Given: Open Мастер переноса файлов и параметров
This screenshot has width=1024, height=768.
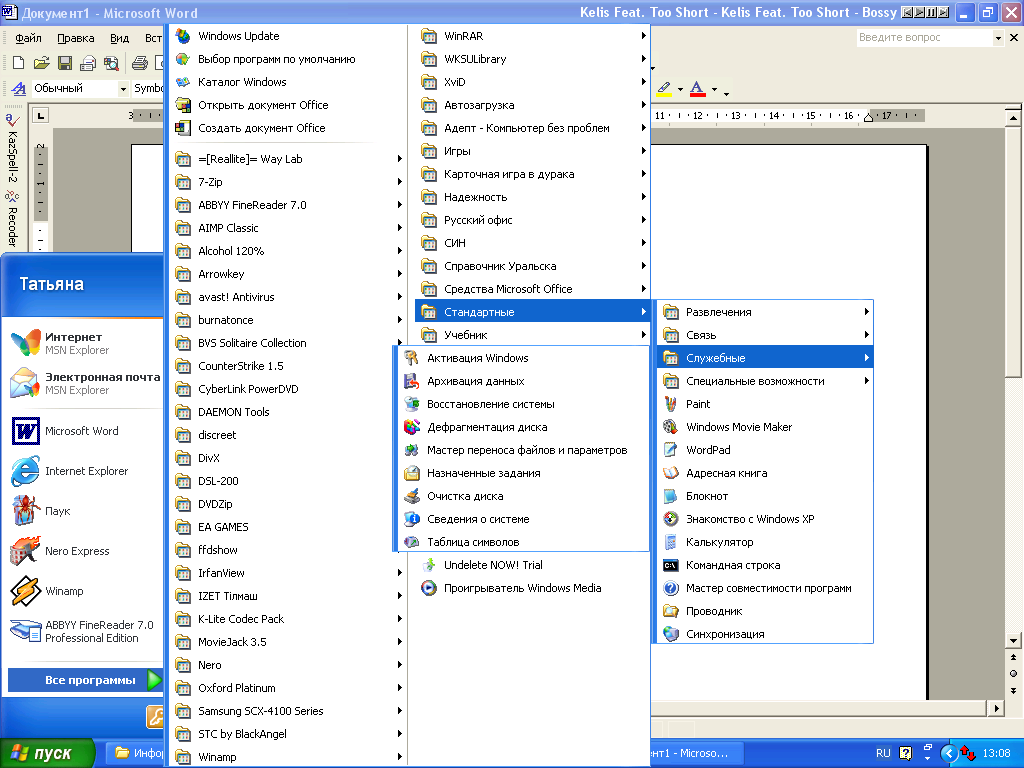Looking at the screenshot, I should point(524,450).
